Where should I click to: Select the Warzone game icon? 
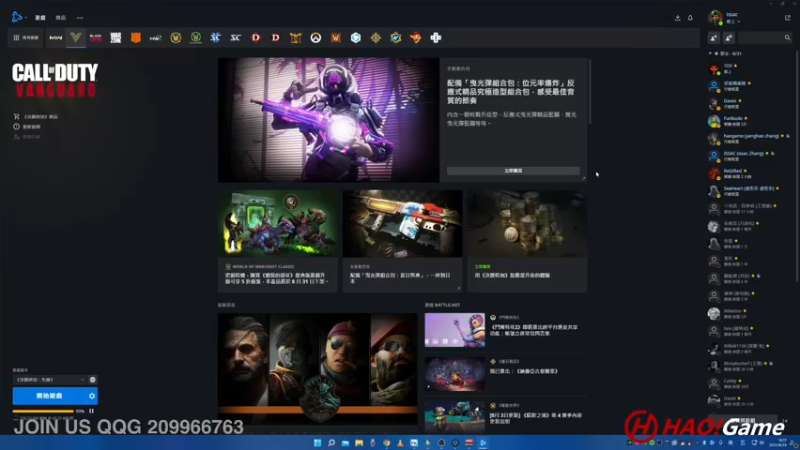pyautogui.click(x=116, y=38)
